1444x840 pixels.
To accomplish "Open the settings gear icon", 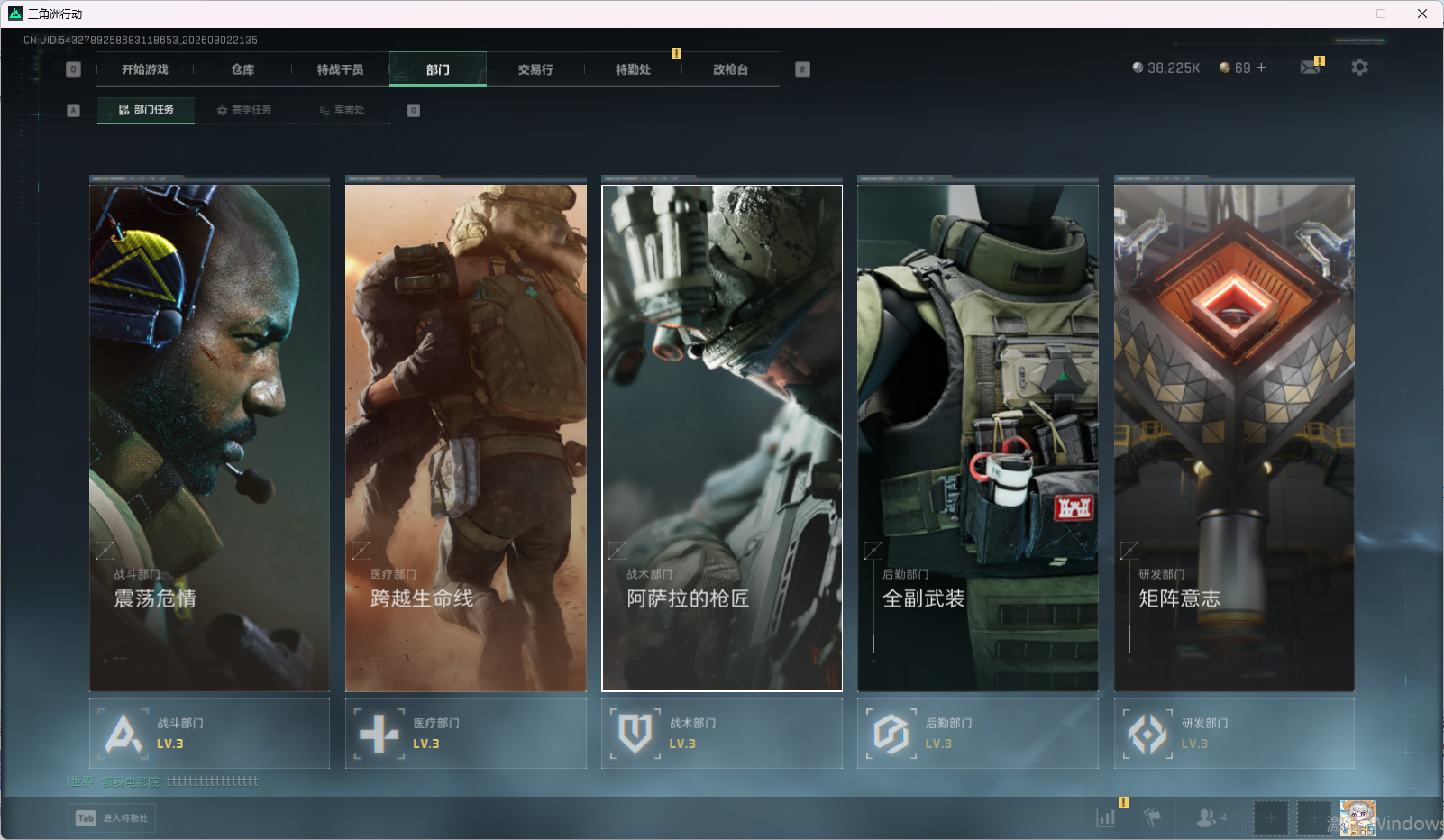I will pos(1359,67).
